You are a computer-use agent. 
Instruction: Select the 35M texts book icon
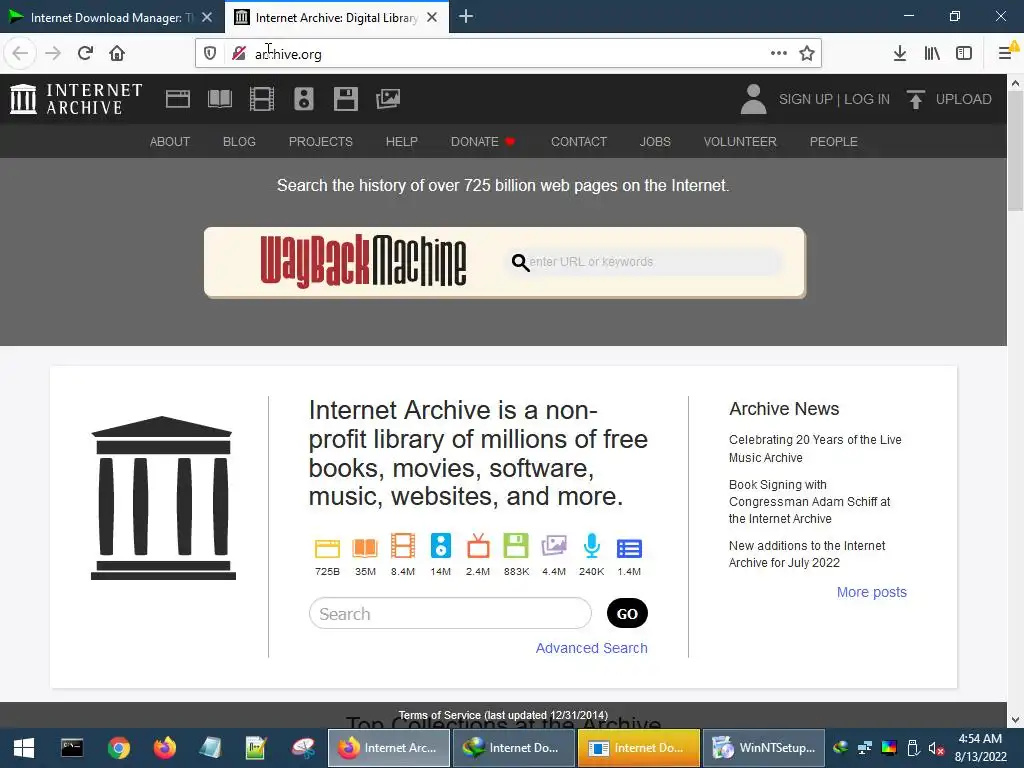pyautogui.click(x=365, y=547)
